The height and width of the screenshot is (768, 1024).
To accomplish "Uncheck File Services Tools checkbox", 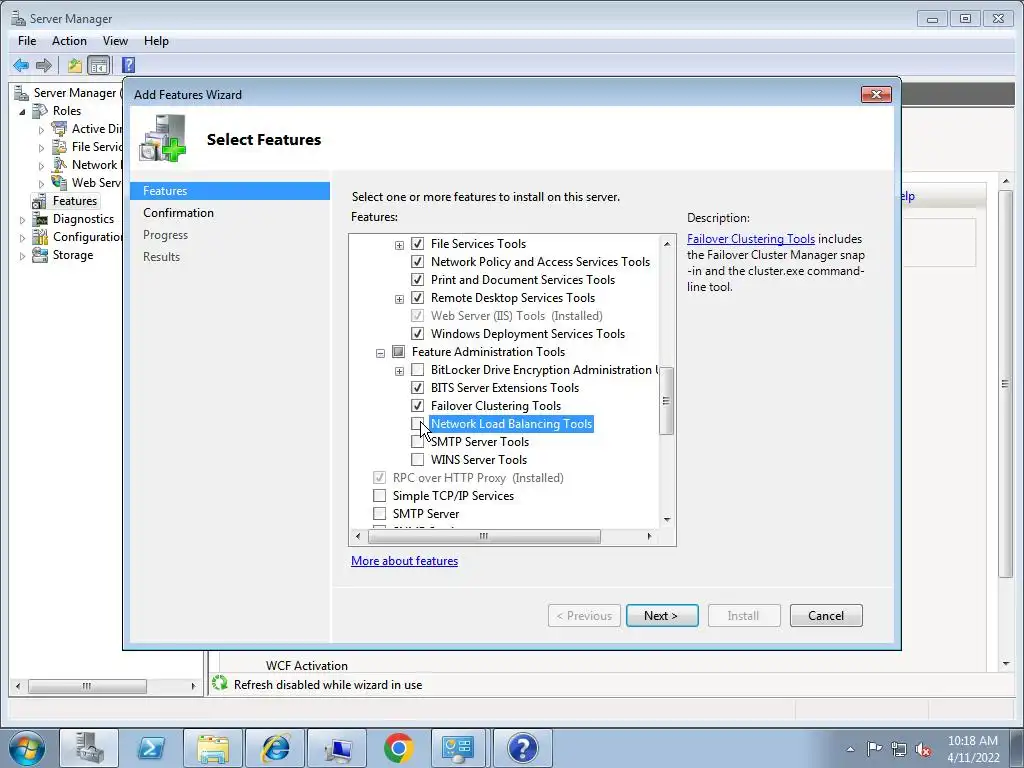I will 417,244.
